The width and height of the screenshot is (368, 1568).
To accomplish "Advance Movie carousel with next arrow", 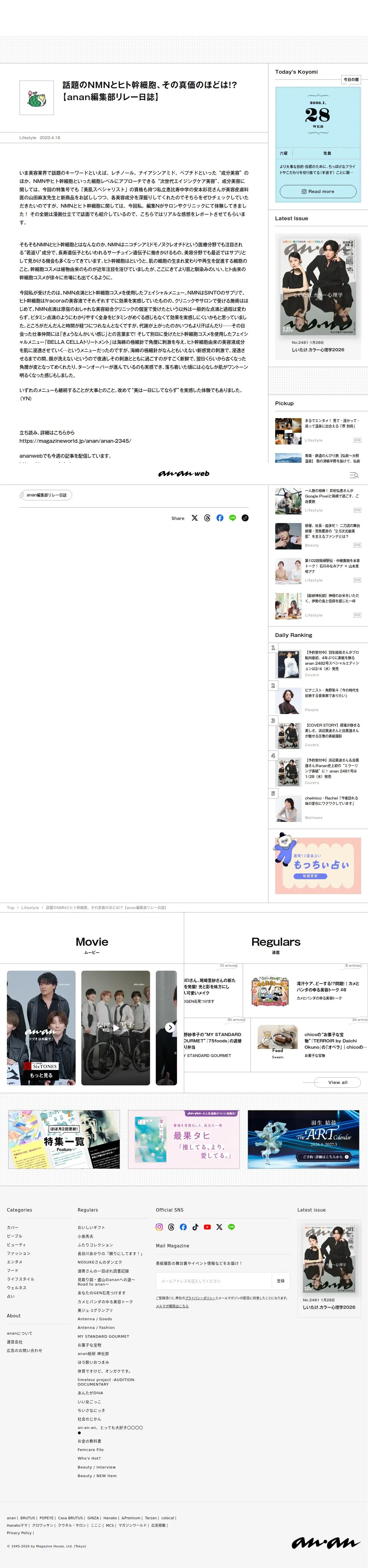I will pos(170,1027).
